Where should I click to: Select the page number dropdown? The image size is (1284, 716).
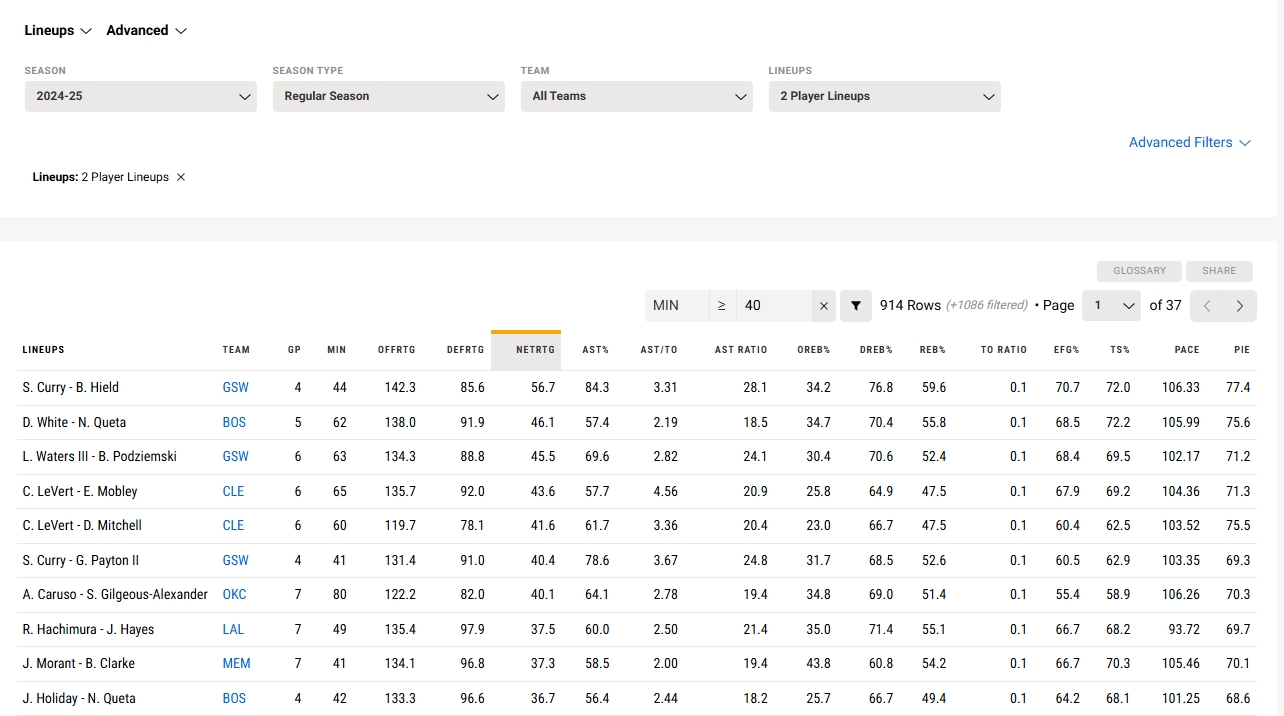point(1111,306)
